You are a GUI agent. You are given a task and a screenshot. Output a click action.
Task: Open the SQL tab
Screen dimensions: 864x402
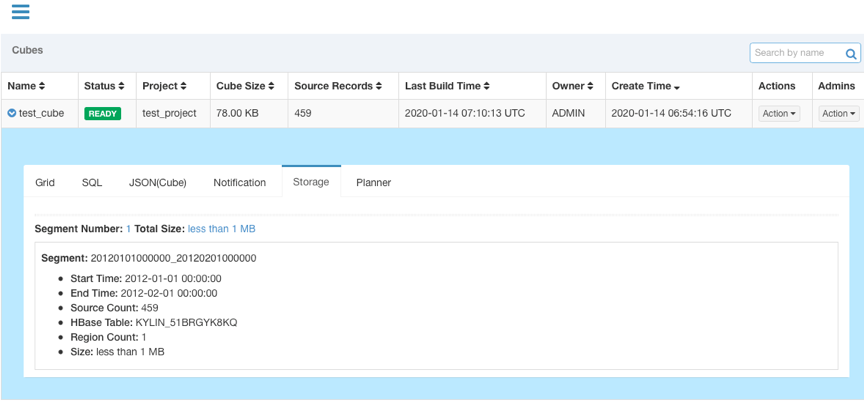click(x=92, y=182)
